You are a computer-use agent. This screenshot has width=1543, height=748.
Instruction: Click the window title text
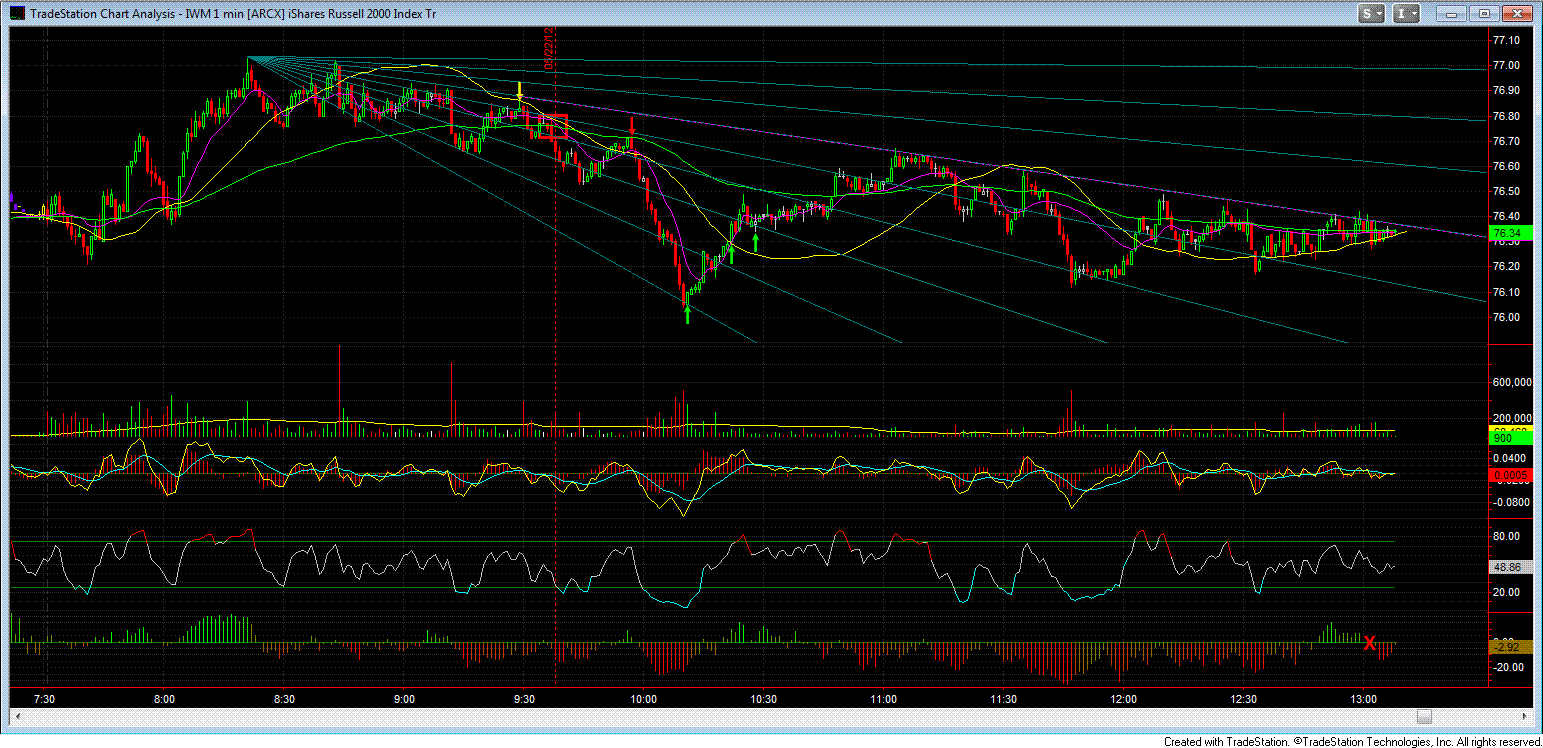(x=233, y=14)
